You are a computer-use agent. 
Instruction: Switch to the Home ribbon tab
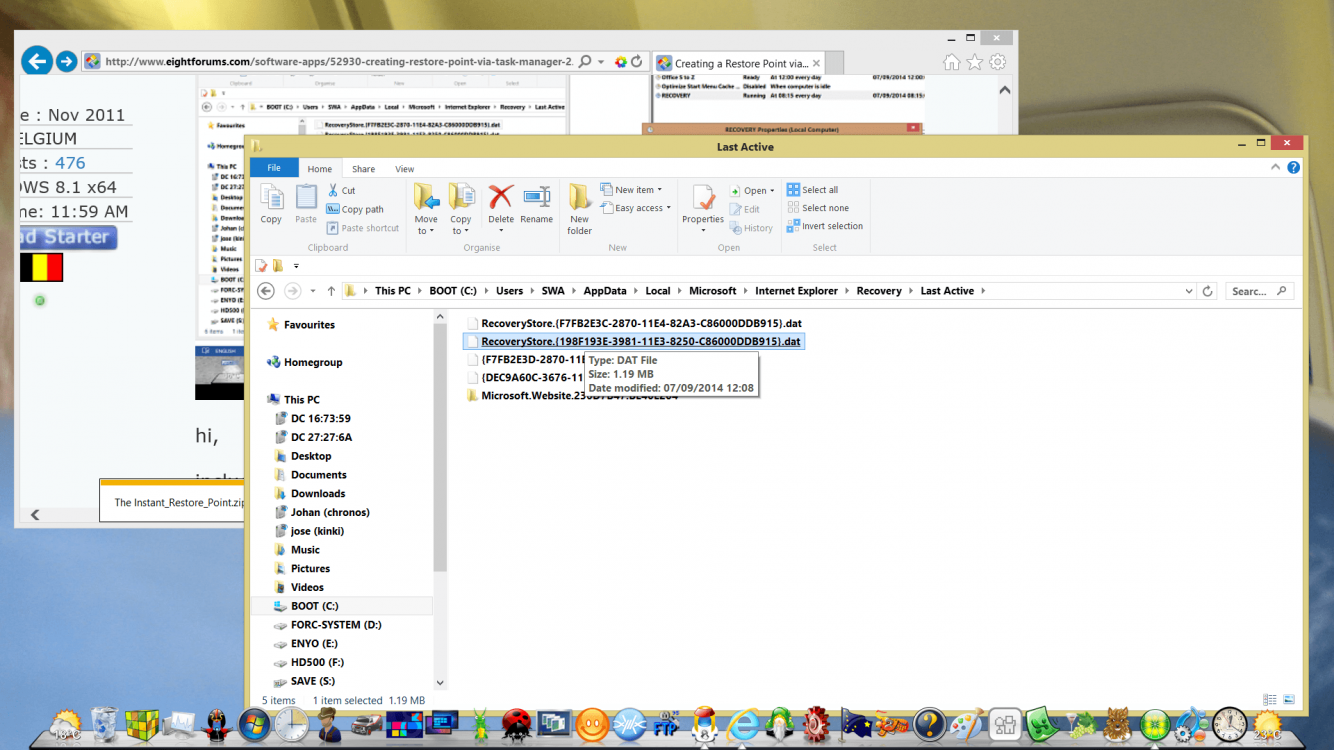click(x=320, y=169)
